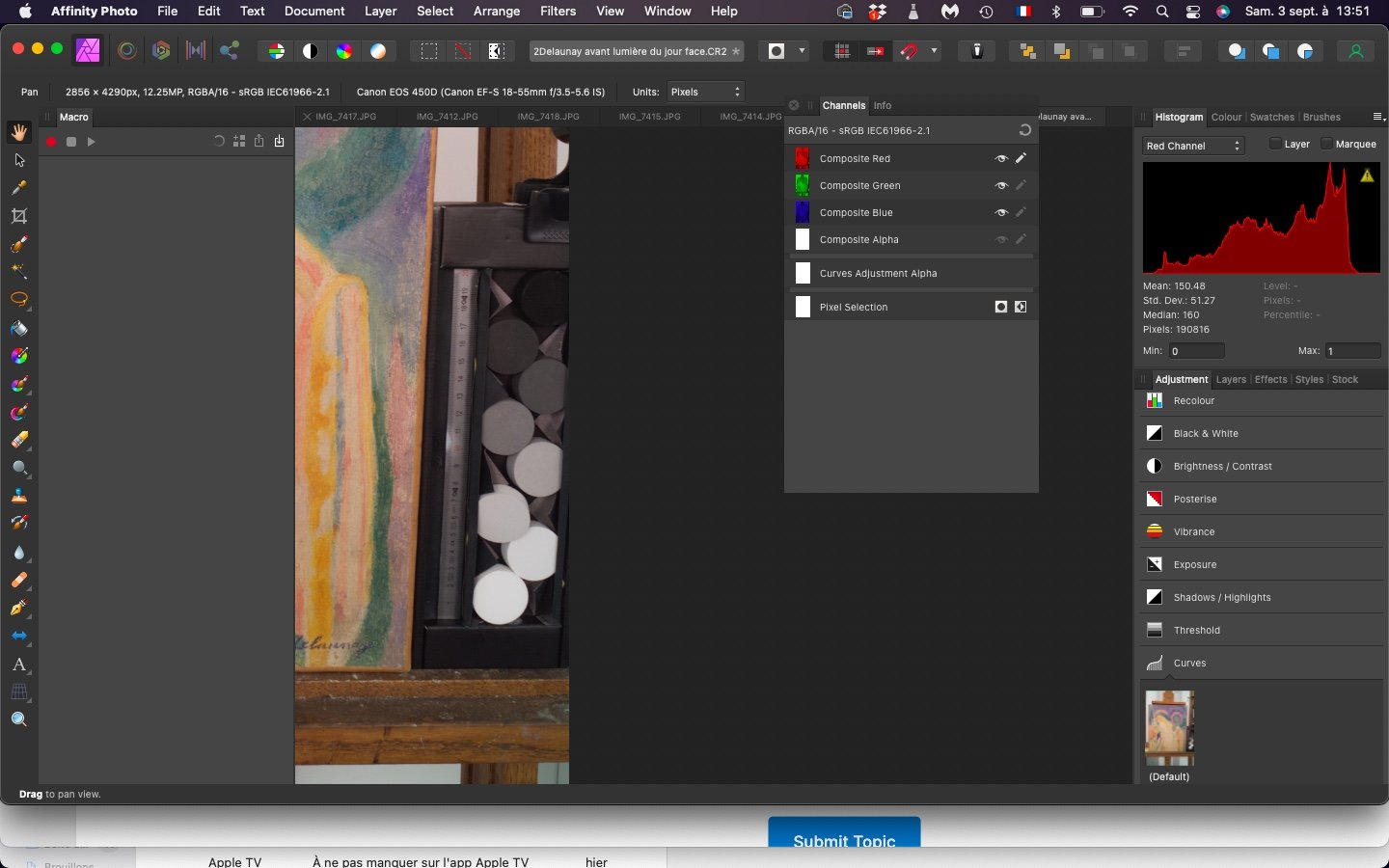The height and width of the screenshot is (868, 1389).
Task: Open the Filters menu
Action: pyautogui.click(x=558, y=12)
